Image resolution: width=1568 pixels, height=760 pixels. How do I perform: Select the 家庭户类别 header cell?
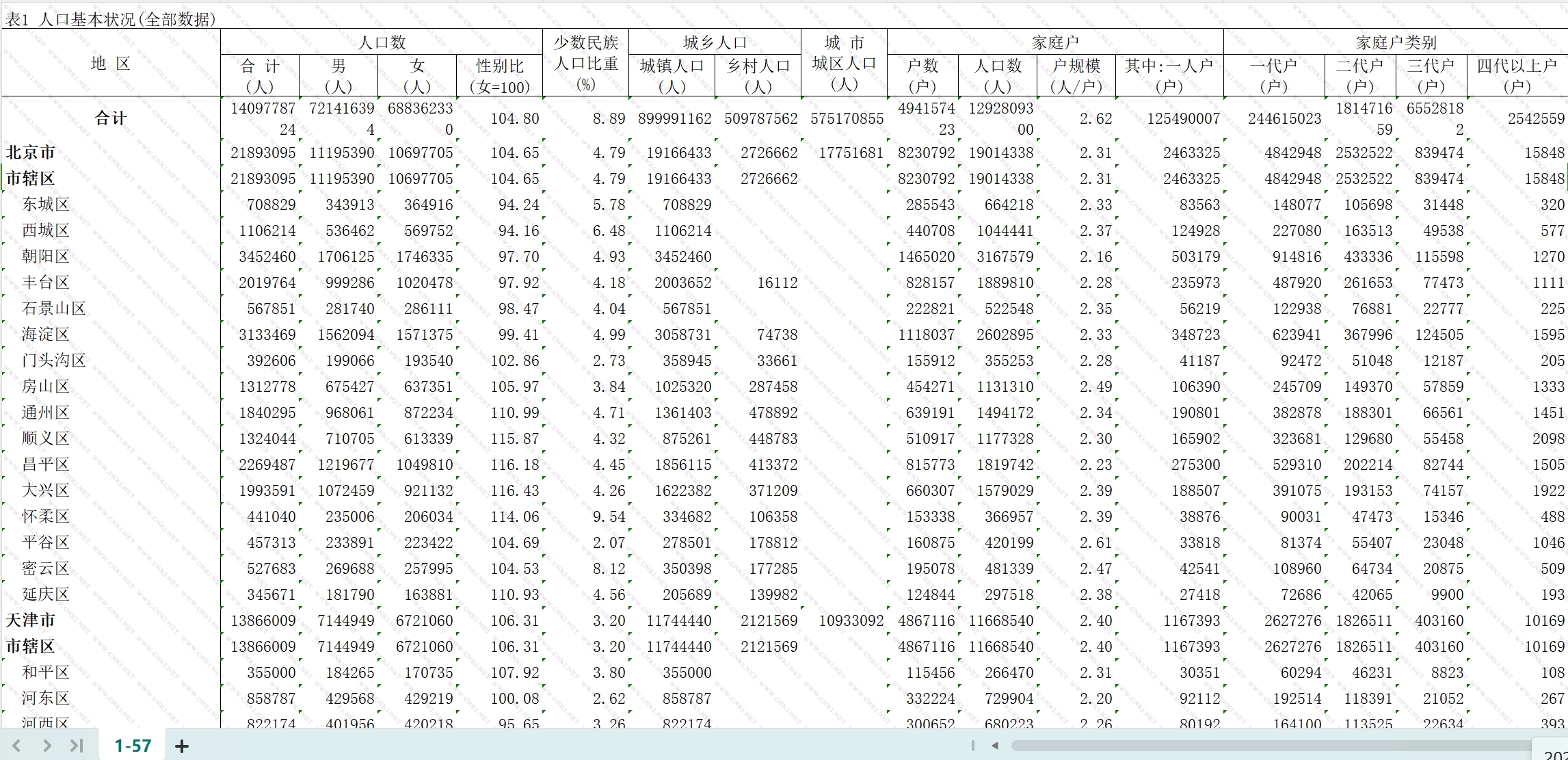point(1395,42)
